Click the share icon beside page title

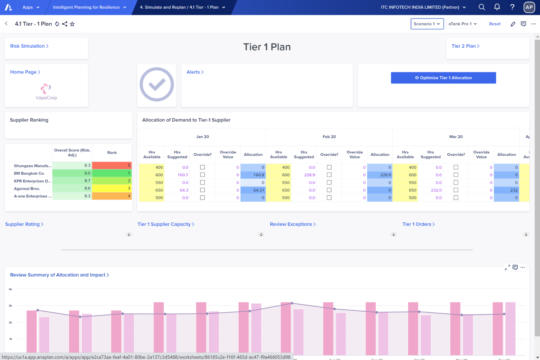[x=65, y=24]
